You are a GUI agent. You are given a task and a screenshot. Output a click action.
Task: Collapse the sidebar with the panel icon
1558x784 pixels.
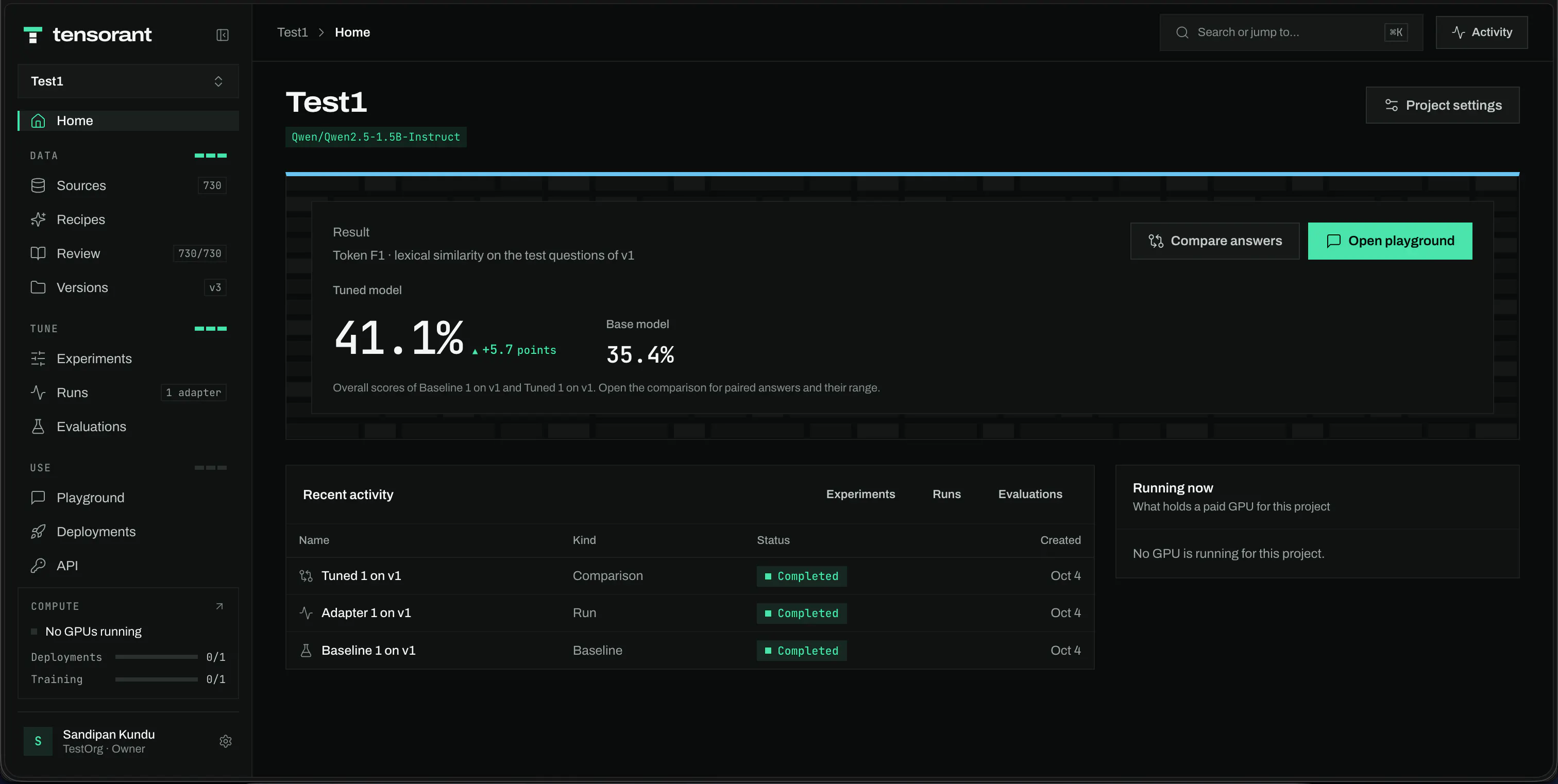click(x=222, y=35)
